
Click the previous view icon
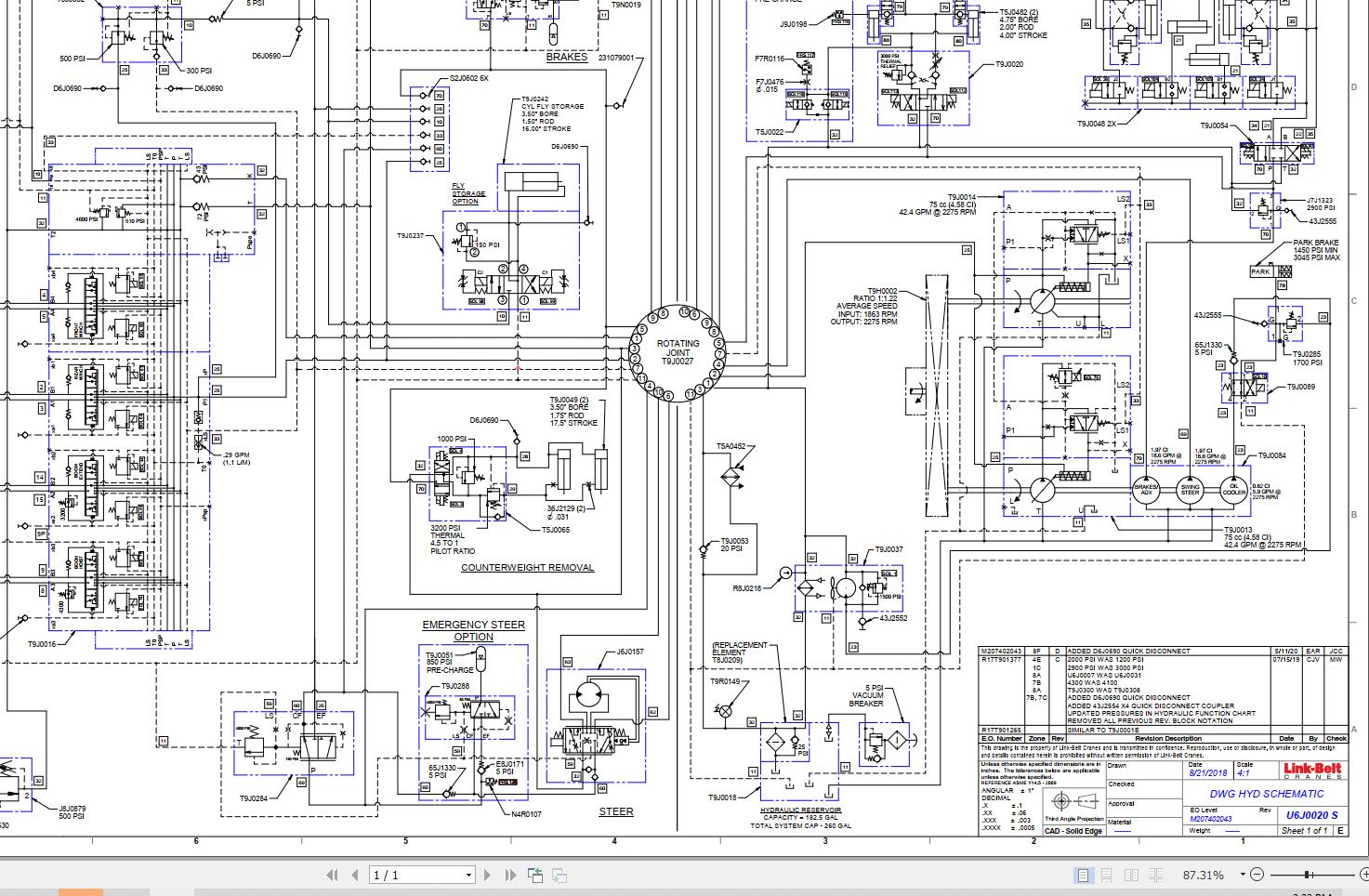[535, 875]
